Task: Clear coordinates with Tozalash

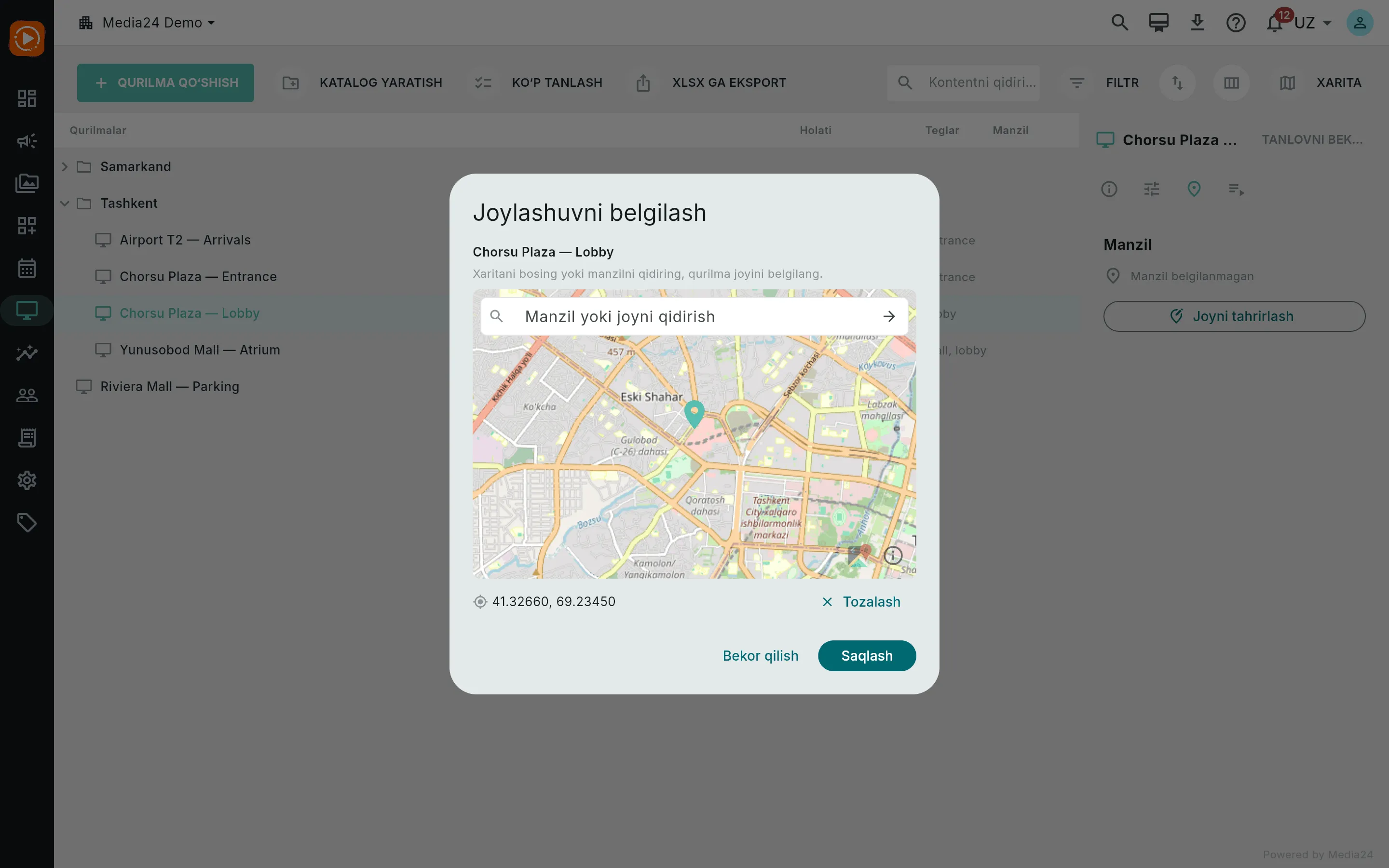Action: [x=861, y=602]
